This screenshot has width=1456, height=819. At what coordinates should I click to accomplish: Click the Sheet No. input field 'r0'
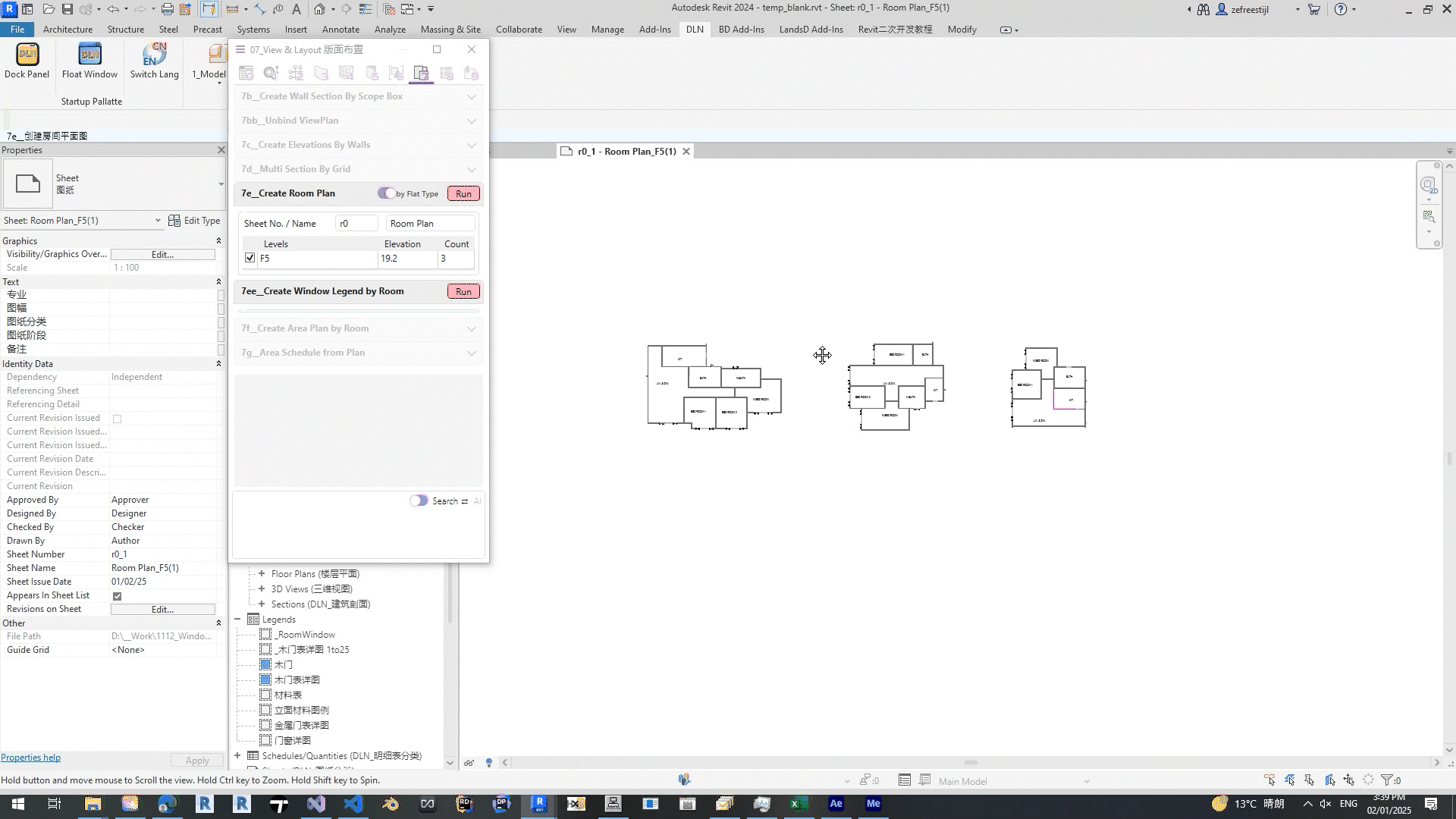(x=356, y=224)
